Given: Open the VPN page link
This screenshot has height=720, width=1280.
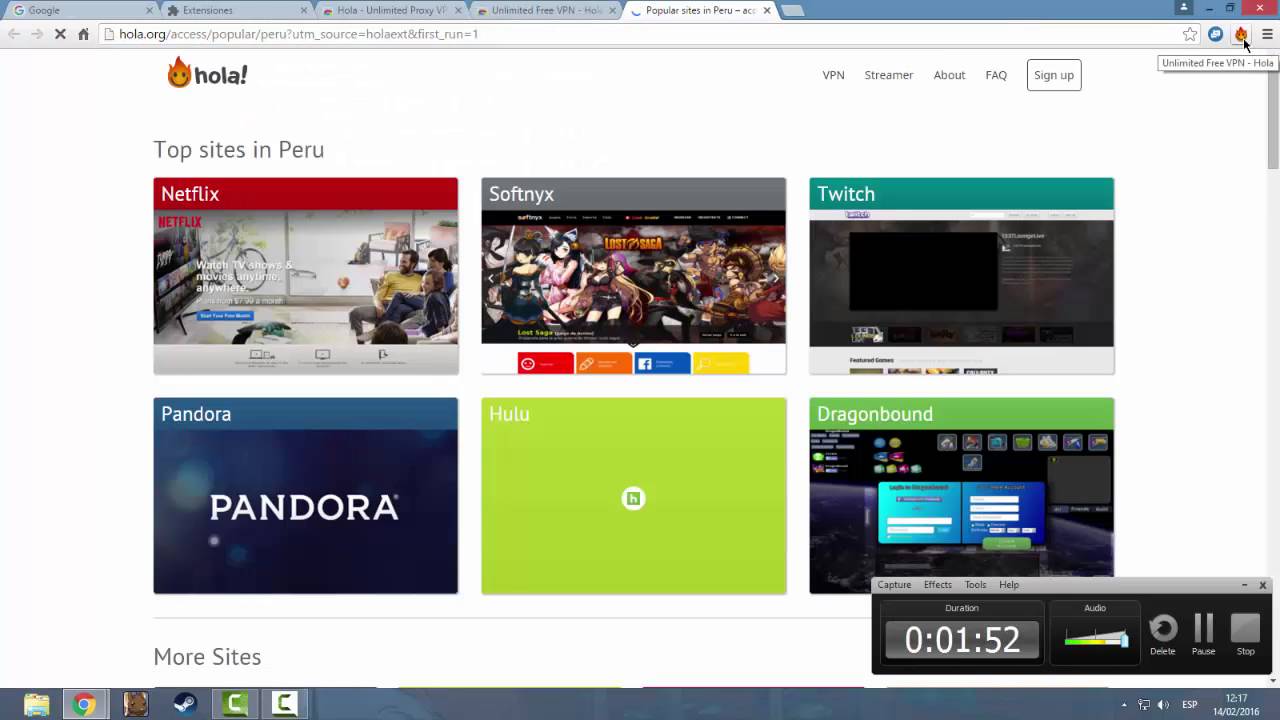Looking at the screenshot, I should click(833, 75).
